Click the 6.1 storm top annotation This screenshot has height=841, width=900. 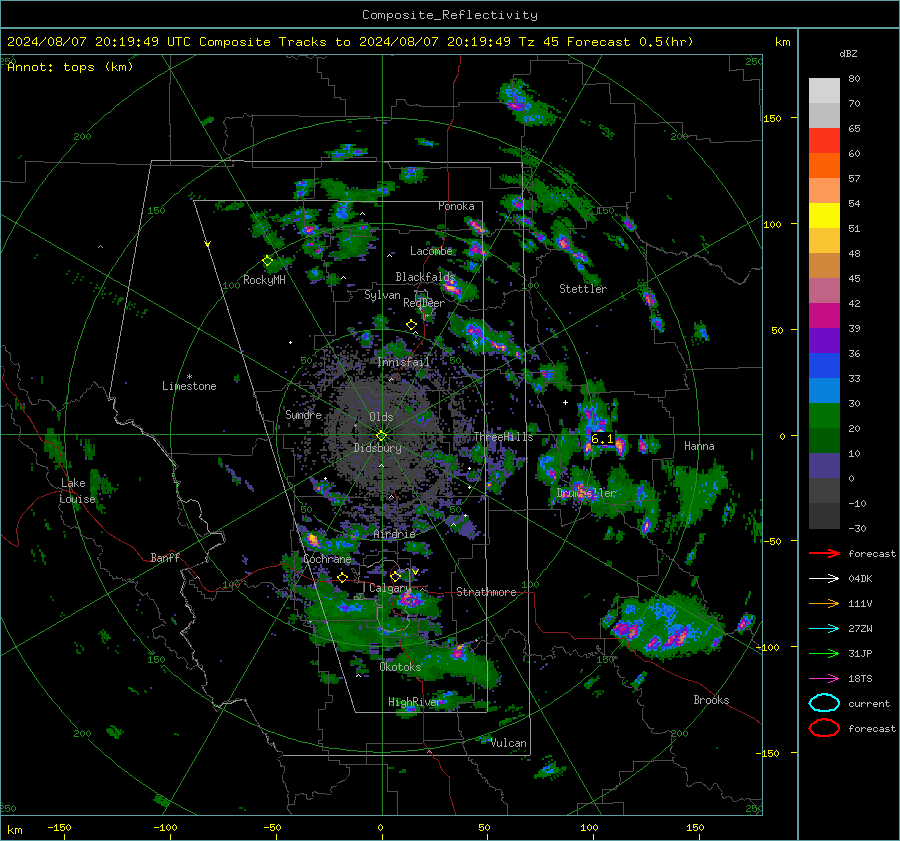pos(602,439)
